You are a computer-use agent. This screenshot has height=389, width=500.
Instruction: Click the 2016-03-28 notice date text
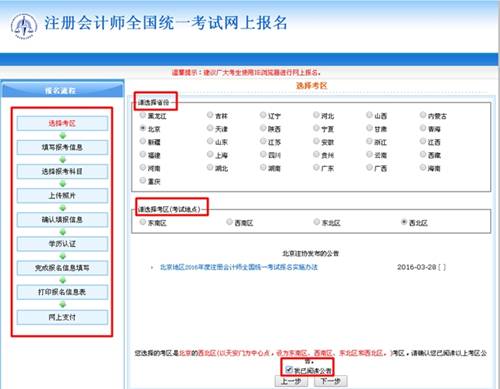417,267
